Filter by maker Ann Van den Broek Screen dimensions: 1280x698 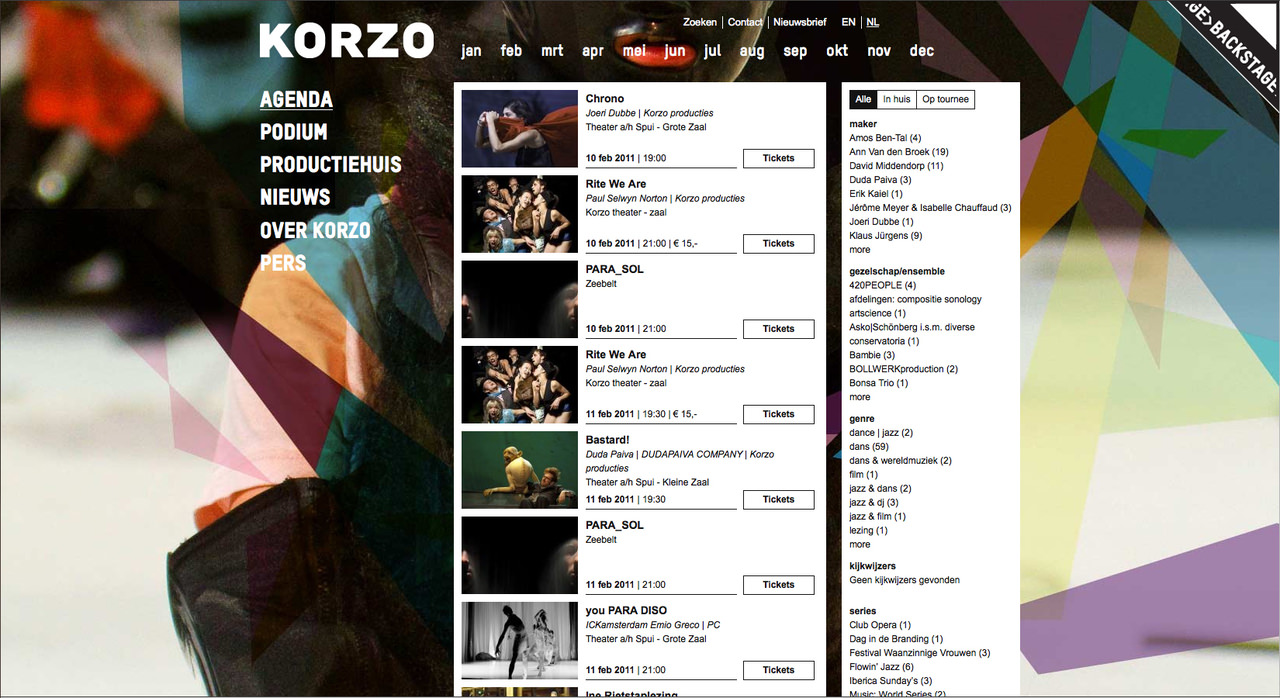point(899,152)
